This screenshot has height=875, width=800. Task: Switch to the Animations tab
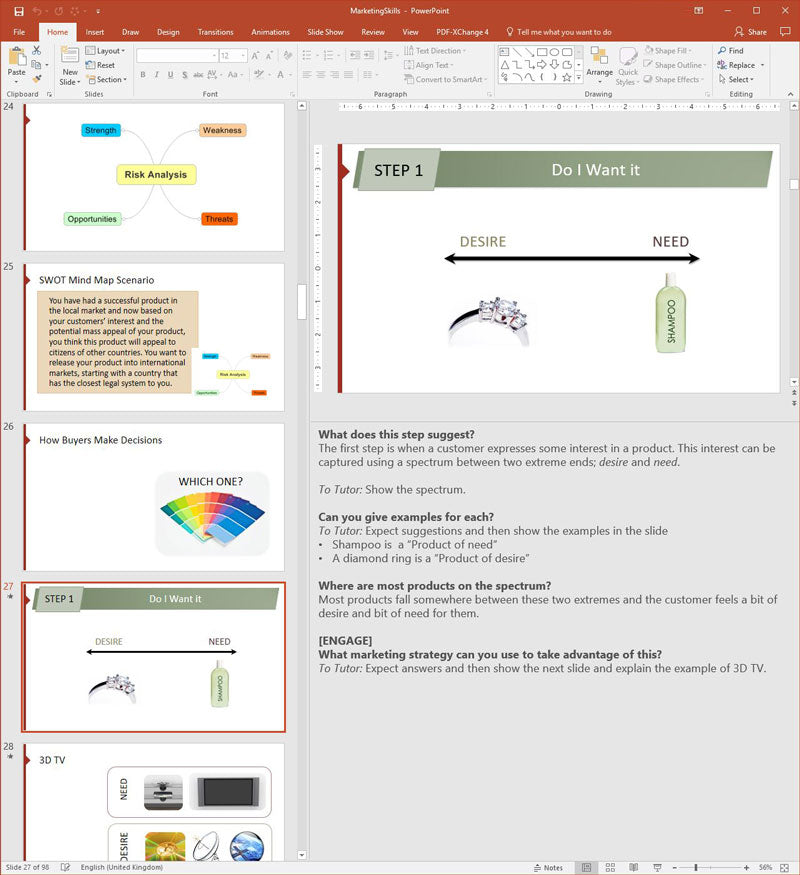270,32
